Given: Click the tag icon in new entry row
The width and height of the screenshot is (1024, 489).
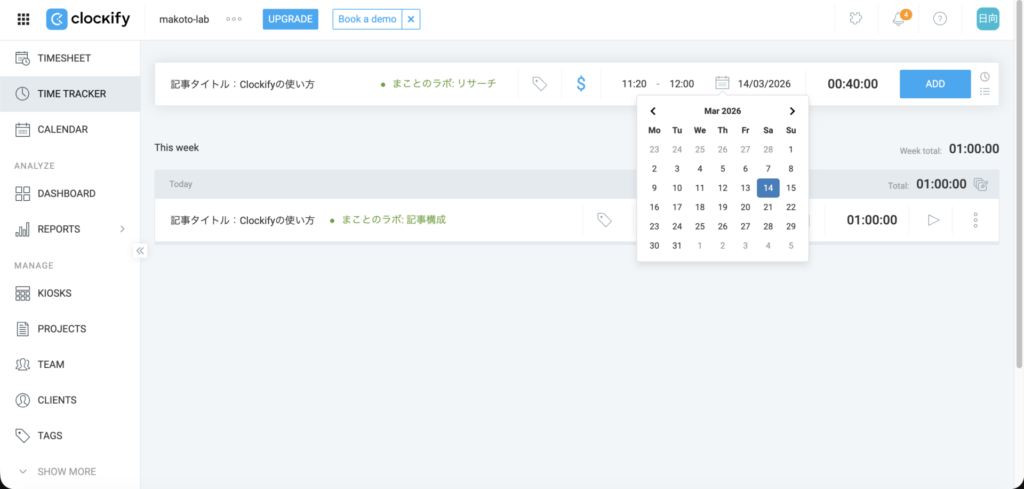Looking at the screenshot, I should pyautogui.click(x=539, y=84).
